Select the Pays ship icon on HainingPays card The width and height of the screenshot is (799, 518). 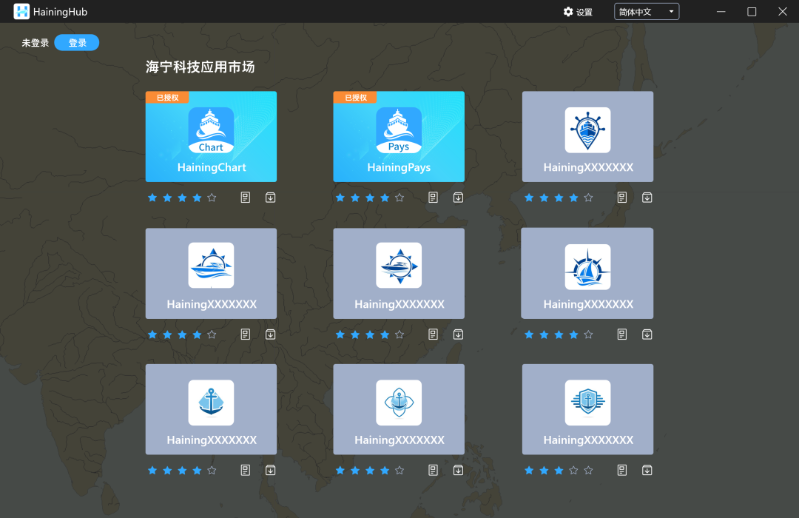(x=398, y=130)
